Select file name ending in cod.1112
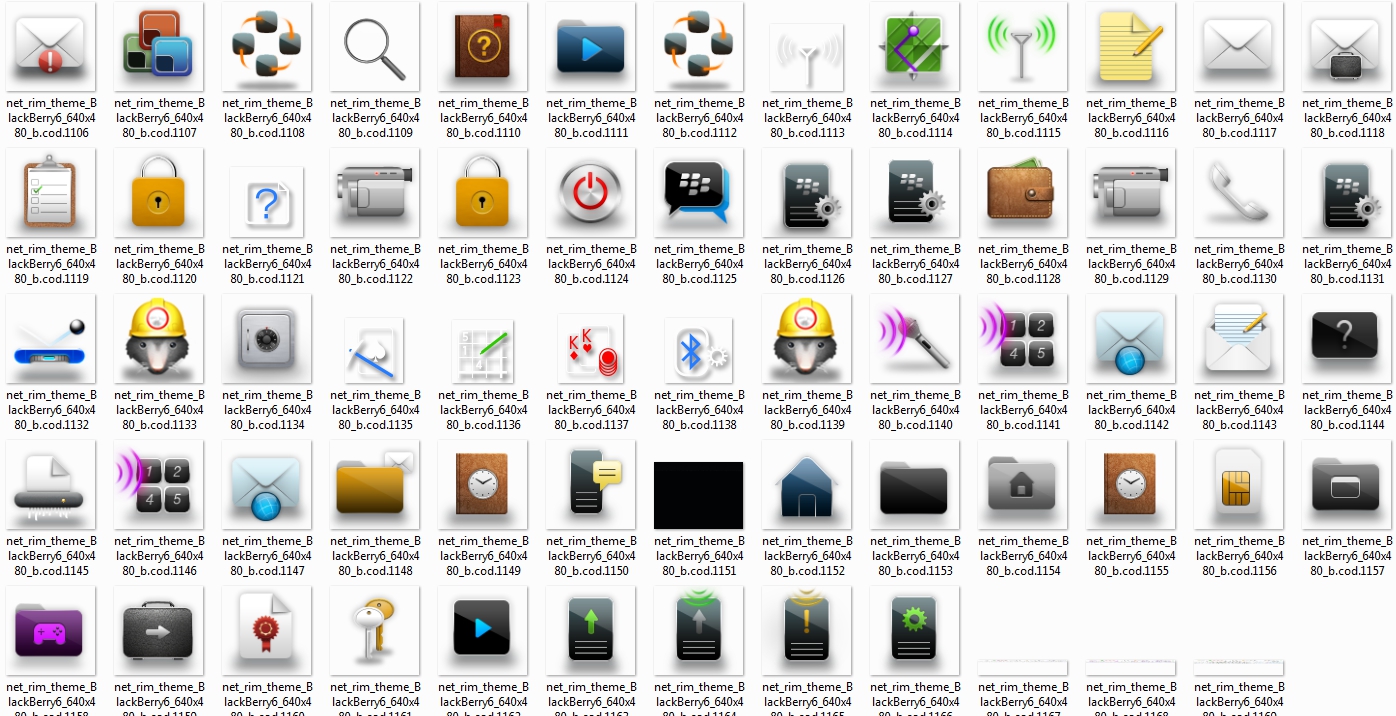 [x=699, y=118]
